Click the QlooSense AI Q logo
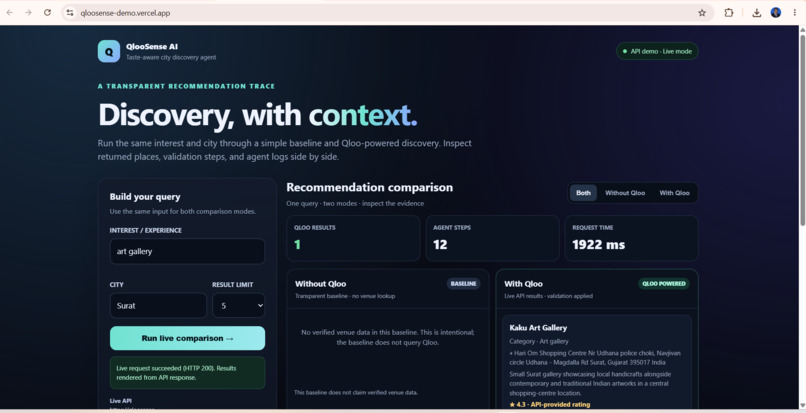 click(109, 51)
